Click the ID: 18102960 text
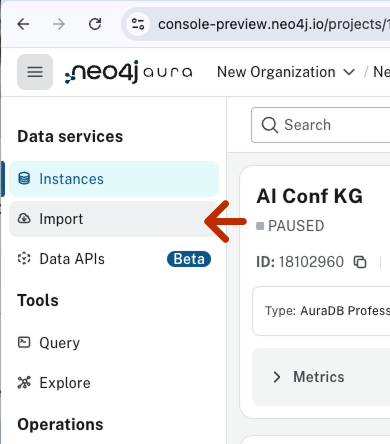Viewport: 390px width, 444px height. click(x=300, y=262)
